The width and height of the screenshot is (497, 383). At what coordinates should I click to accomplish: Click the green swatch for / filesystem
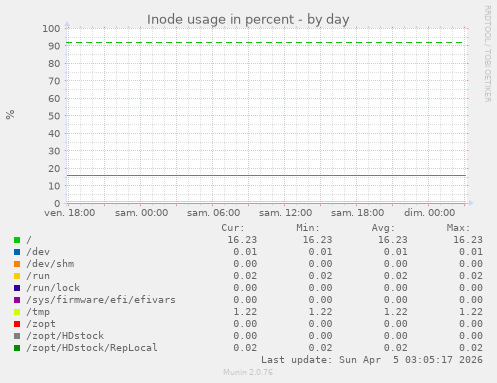tap(17, 240)
